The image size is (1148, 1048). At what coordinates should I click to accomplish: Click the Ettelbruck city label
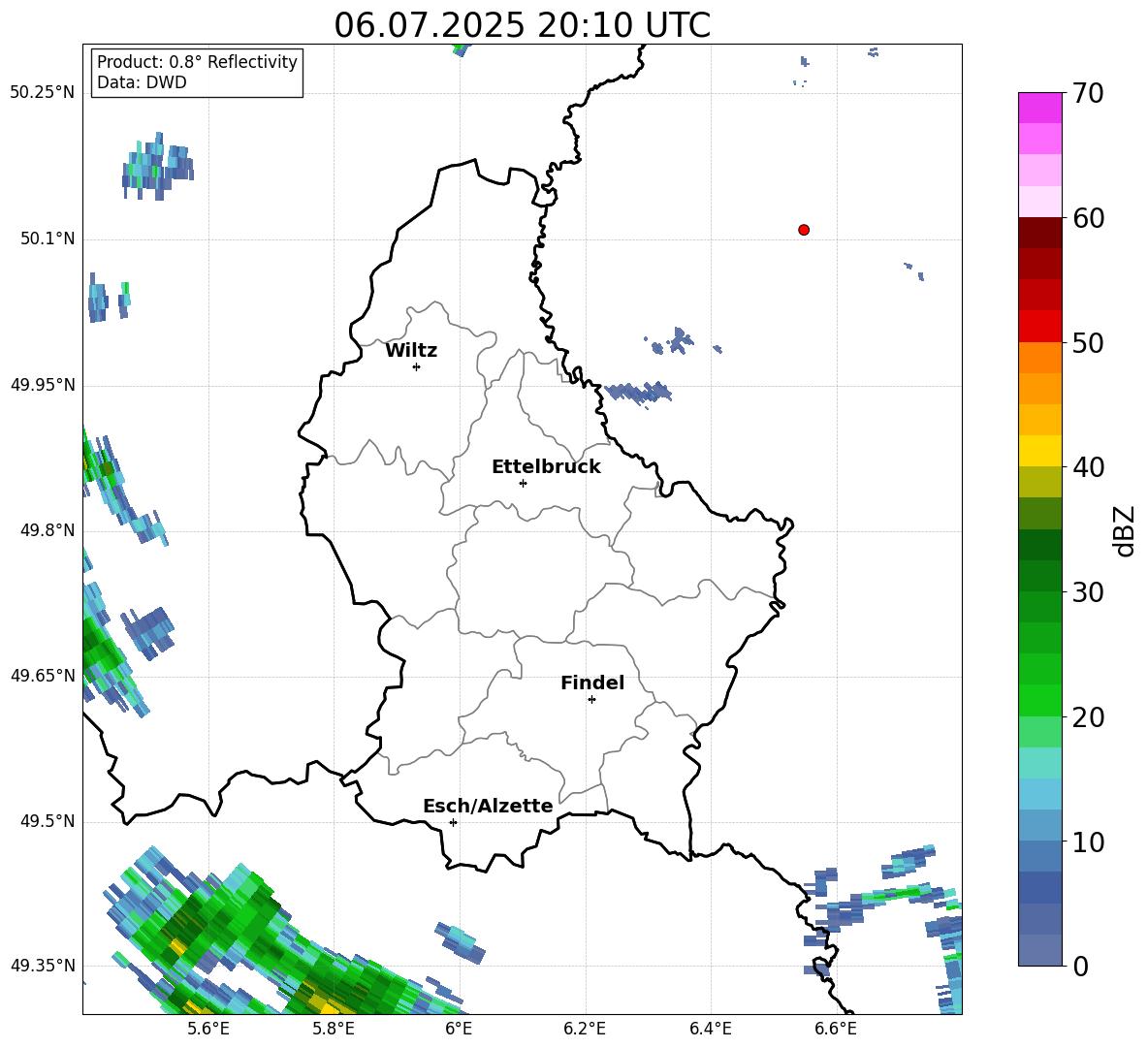point(546,467)
